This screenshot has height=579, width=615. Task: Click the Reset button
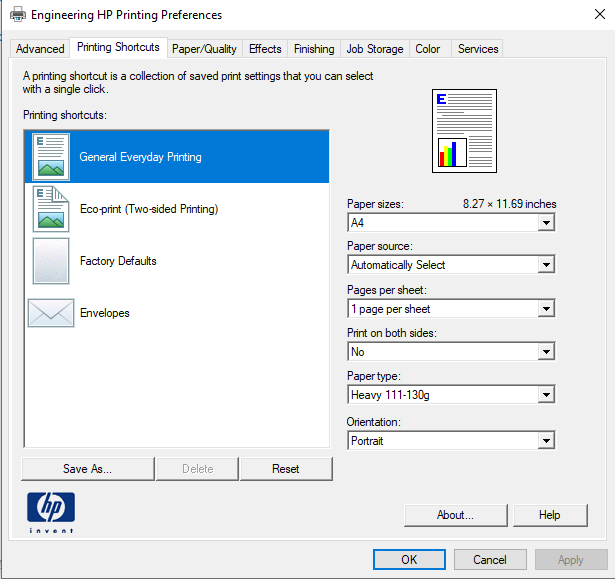pyautogui.click(x=286, y=469)
